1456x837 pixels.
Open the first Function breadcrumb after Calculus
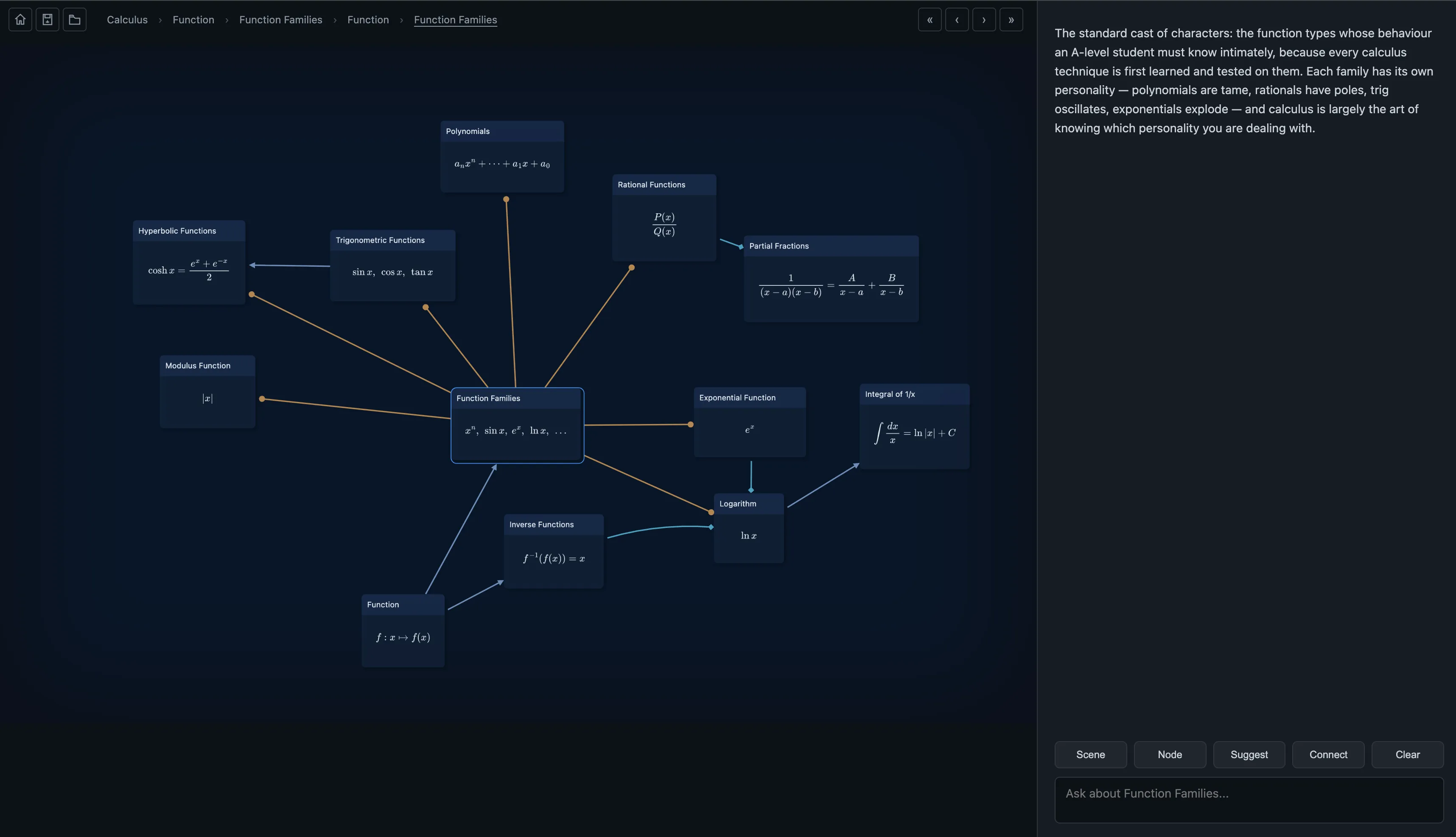point(193,20)
